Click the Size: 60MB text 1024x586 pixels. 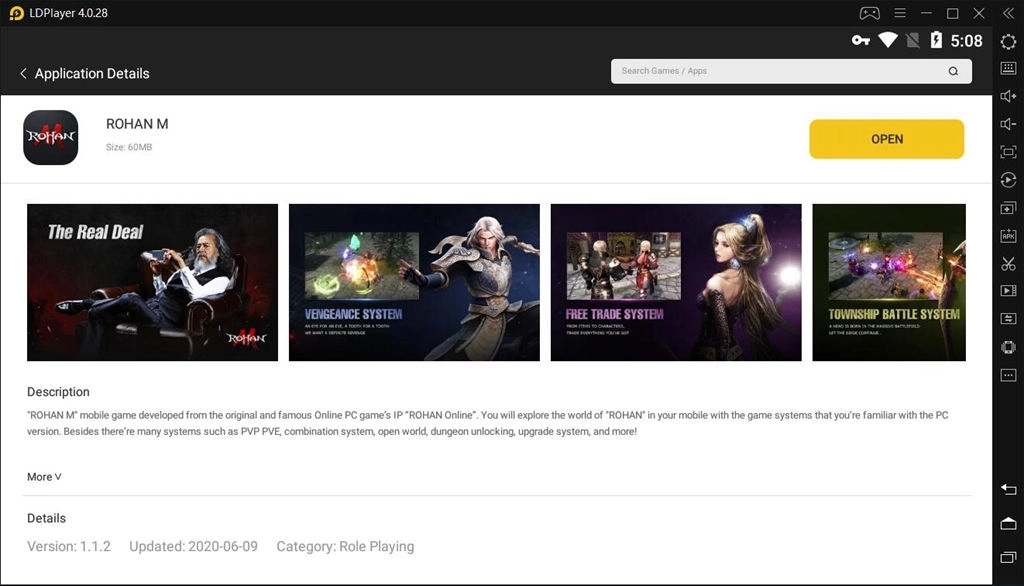tap(129, 148)
